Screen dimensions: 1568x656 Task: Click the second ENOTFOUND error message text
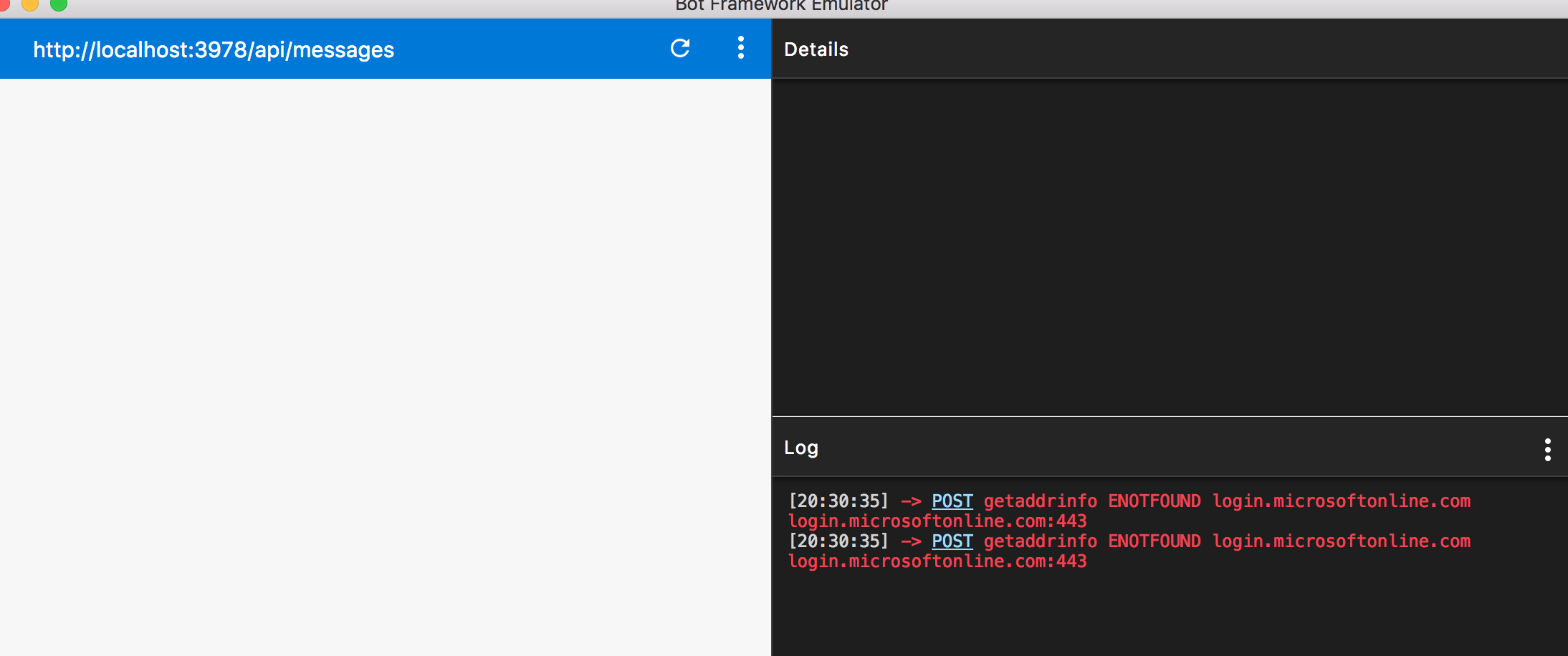pos(1129,551)
